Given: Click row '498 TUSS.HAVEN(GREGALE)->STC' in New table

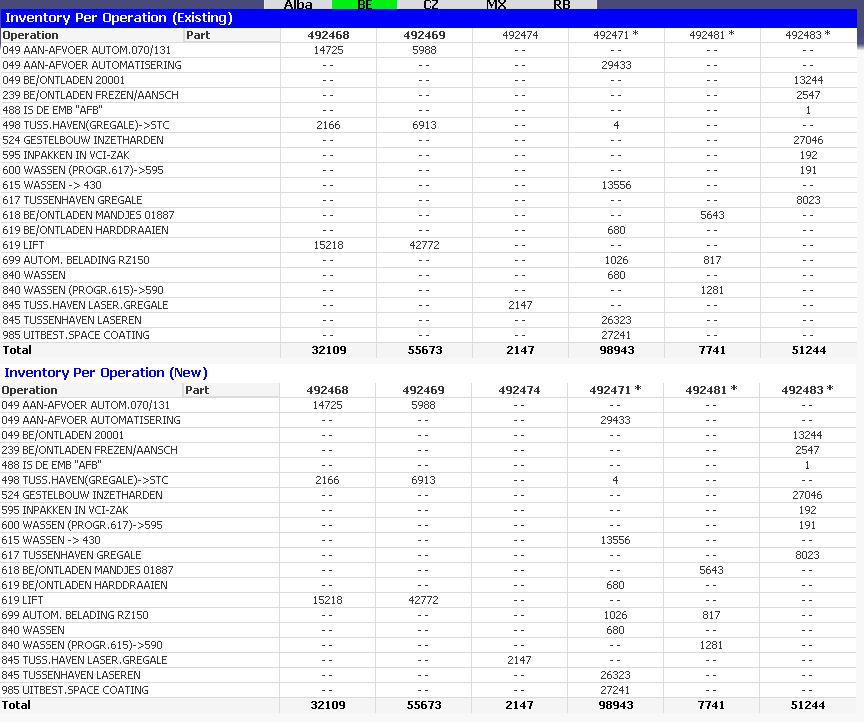Looking at the screenshot, I should pos(428,480).
